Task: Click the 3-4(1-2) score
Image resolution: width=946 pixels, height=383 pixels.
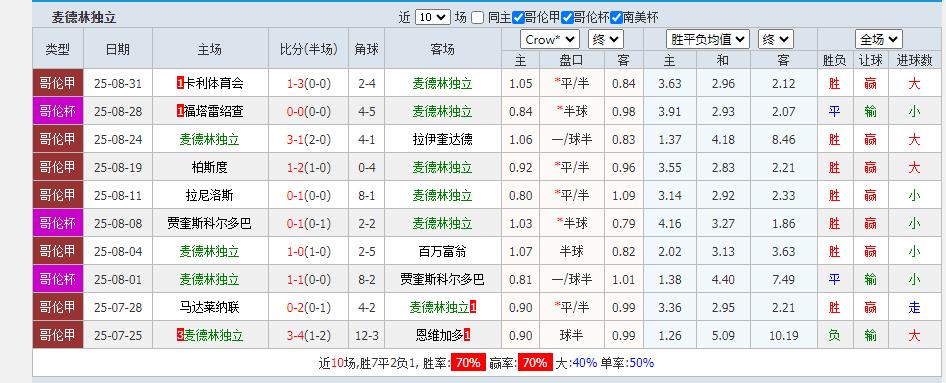Action: tap(309, 335)
